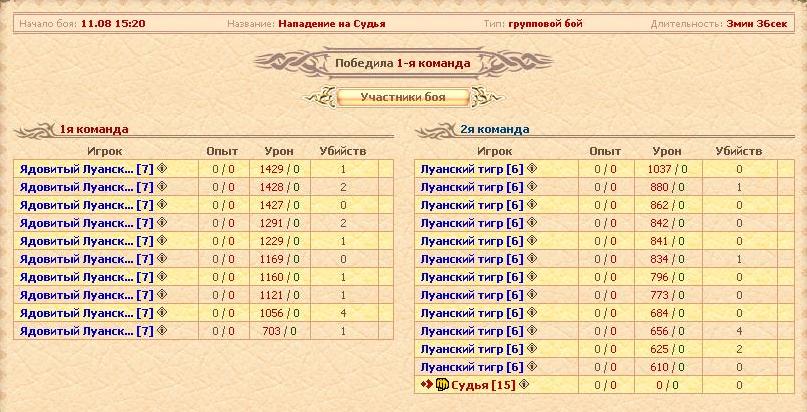Viewport: 807px width, 412px height.
Task: Click kills value 4 in the 1056 damage row
Action: coord(343,313)
